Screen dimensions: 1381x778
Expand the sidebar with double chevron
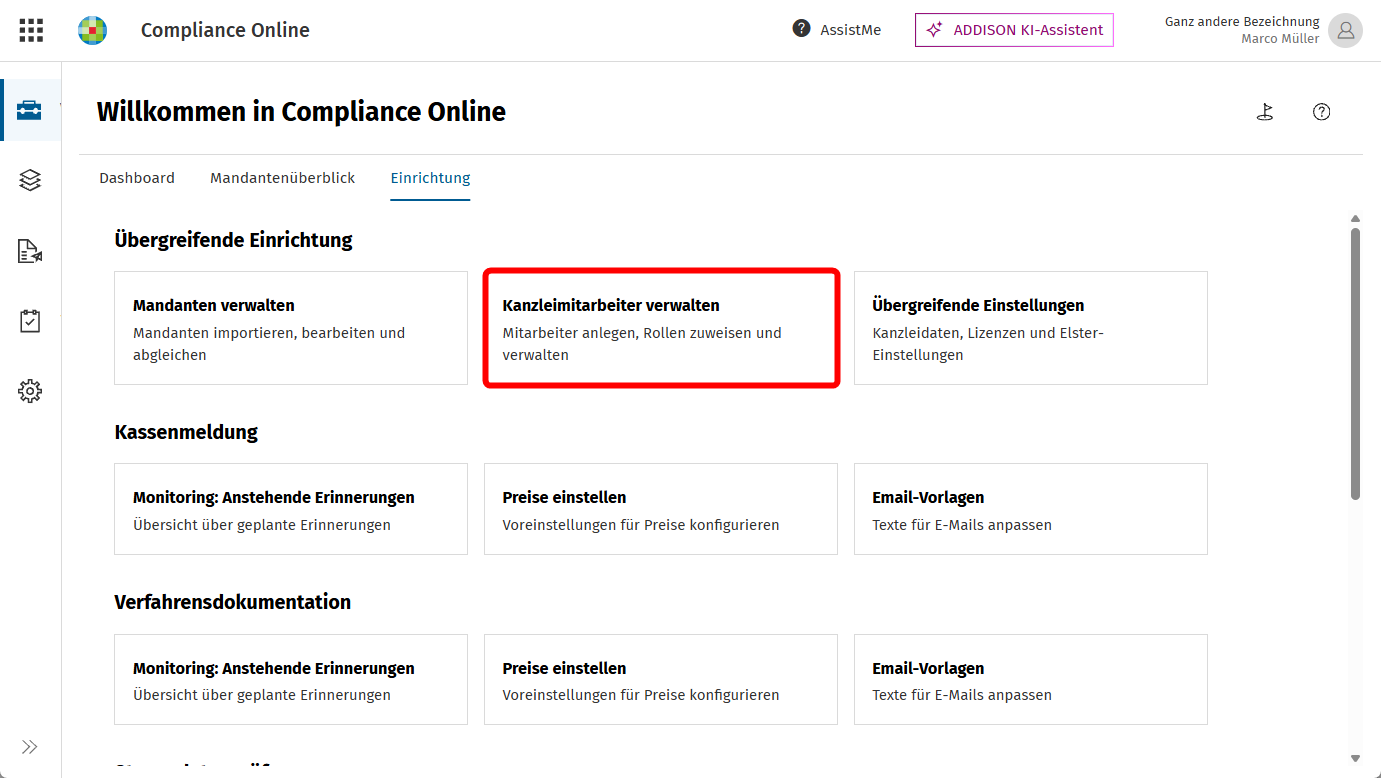(x=30, y=747)
